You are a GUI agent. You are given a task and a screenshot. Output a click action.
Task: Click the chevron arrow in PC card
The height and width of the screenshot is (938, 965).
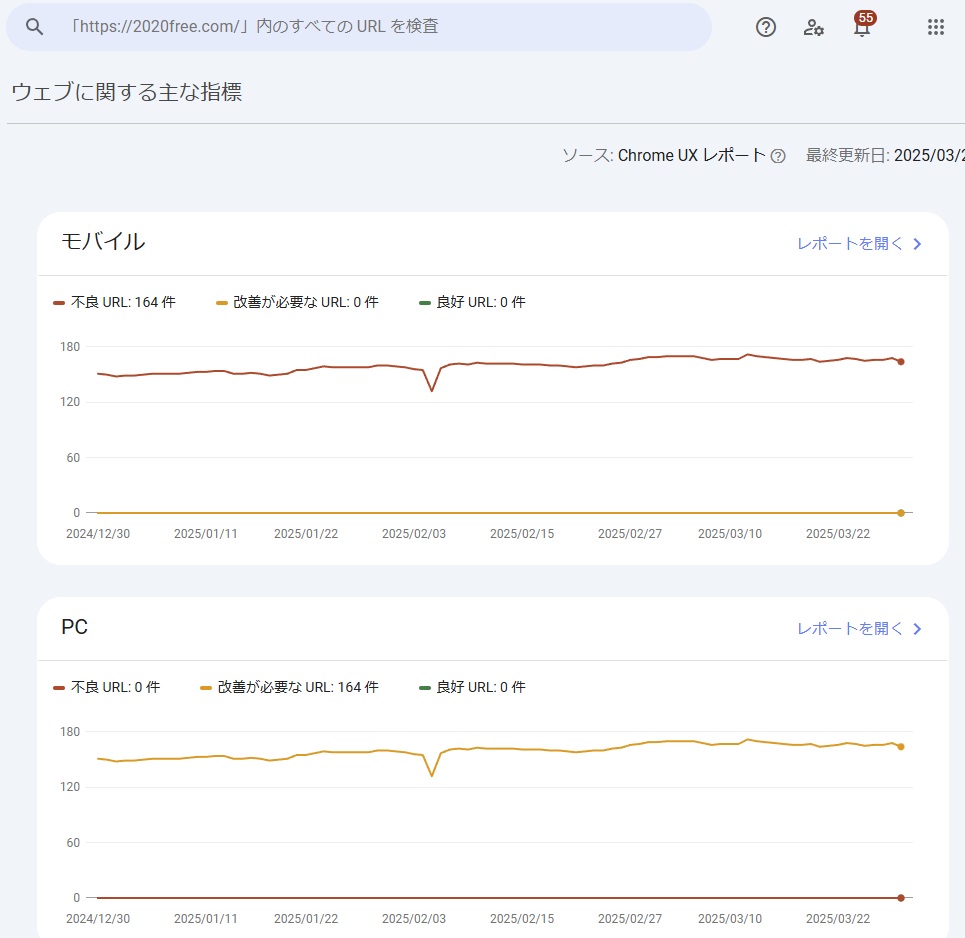(917, 629)
